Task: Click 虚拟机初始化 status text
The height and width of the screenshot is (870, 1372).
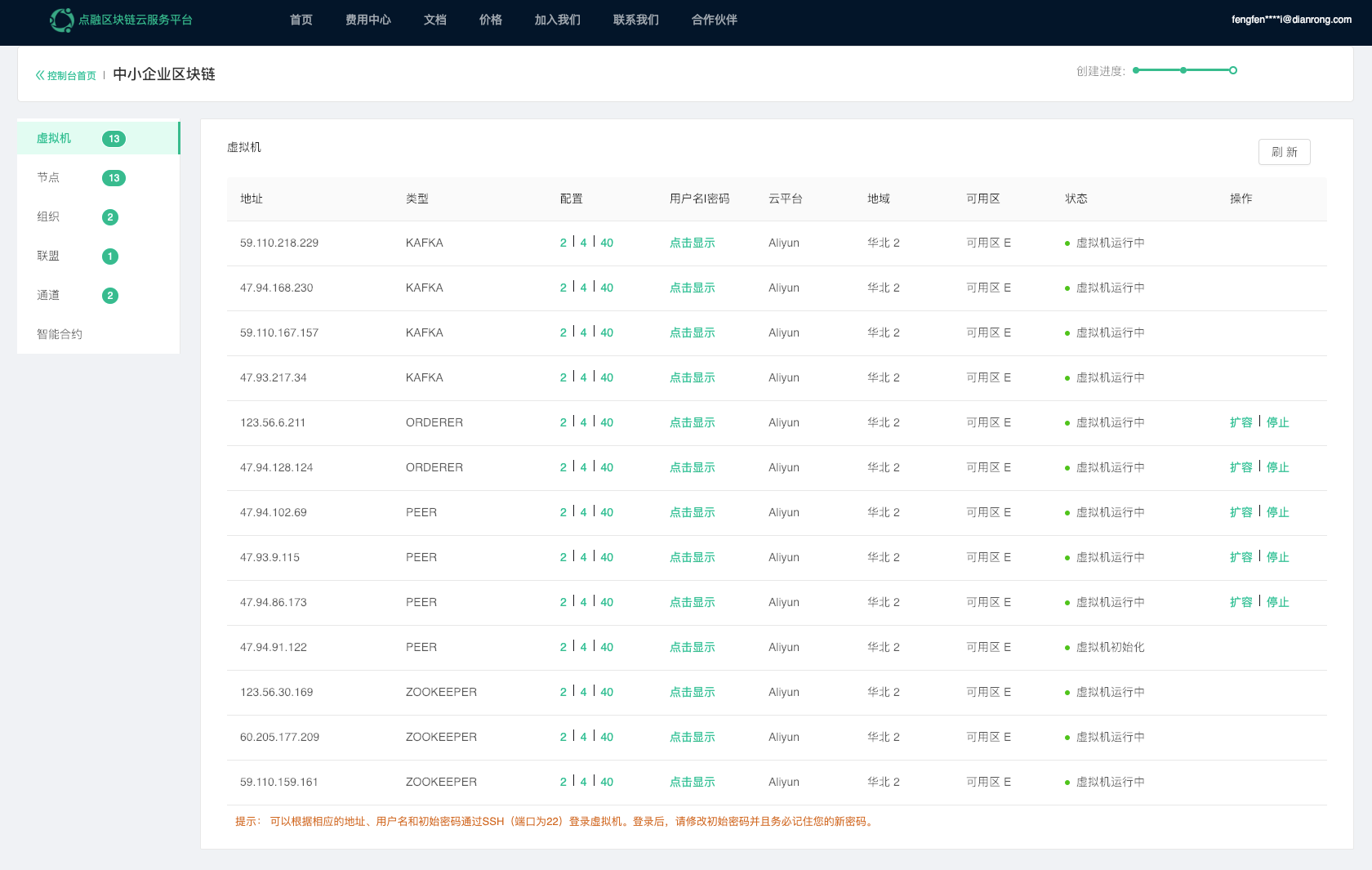Action: (x=1111, y=647)
